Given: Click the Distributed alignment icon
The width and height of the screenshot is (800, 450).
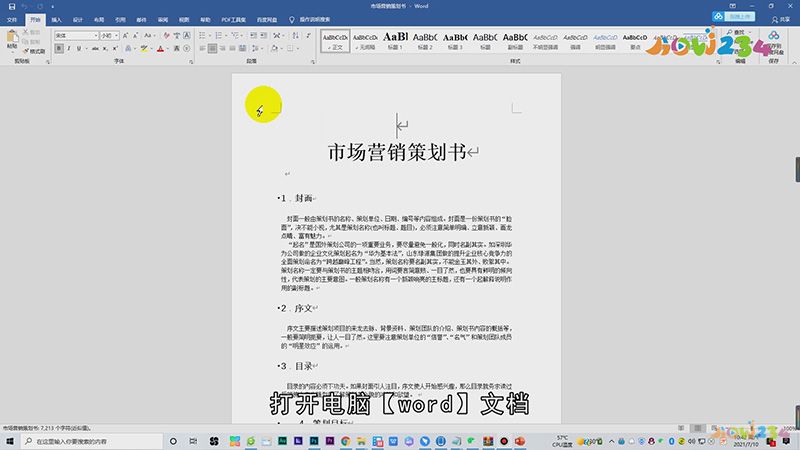Looking at the screenshot, I should [x=243, y=48].
